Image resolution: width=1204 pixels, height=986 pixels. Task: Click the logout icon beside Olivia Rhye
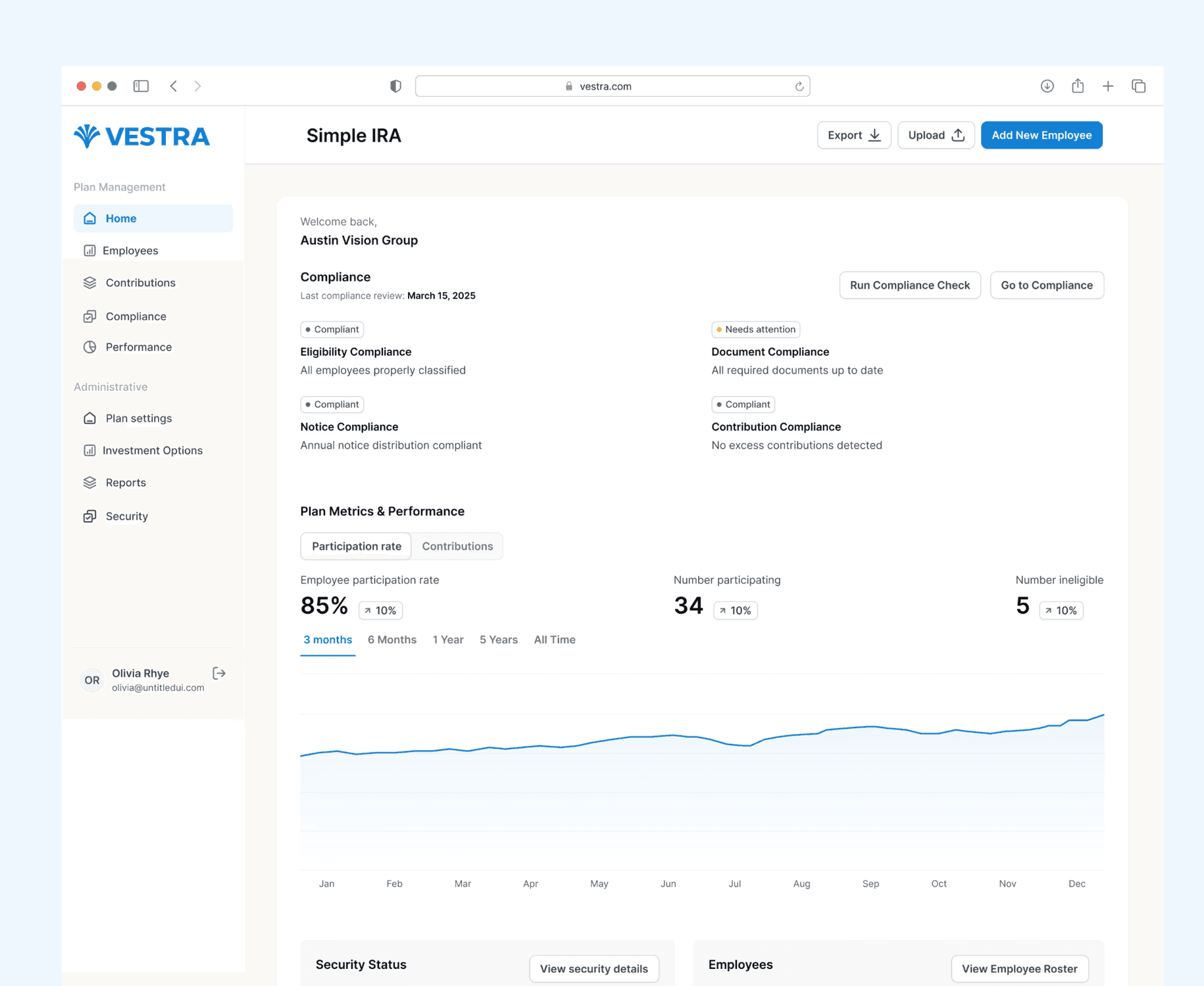pos(219,674)
